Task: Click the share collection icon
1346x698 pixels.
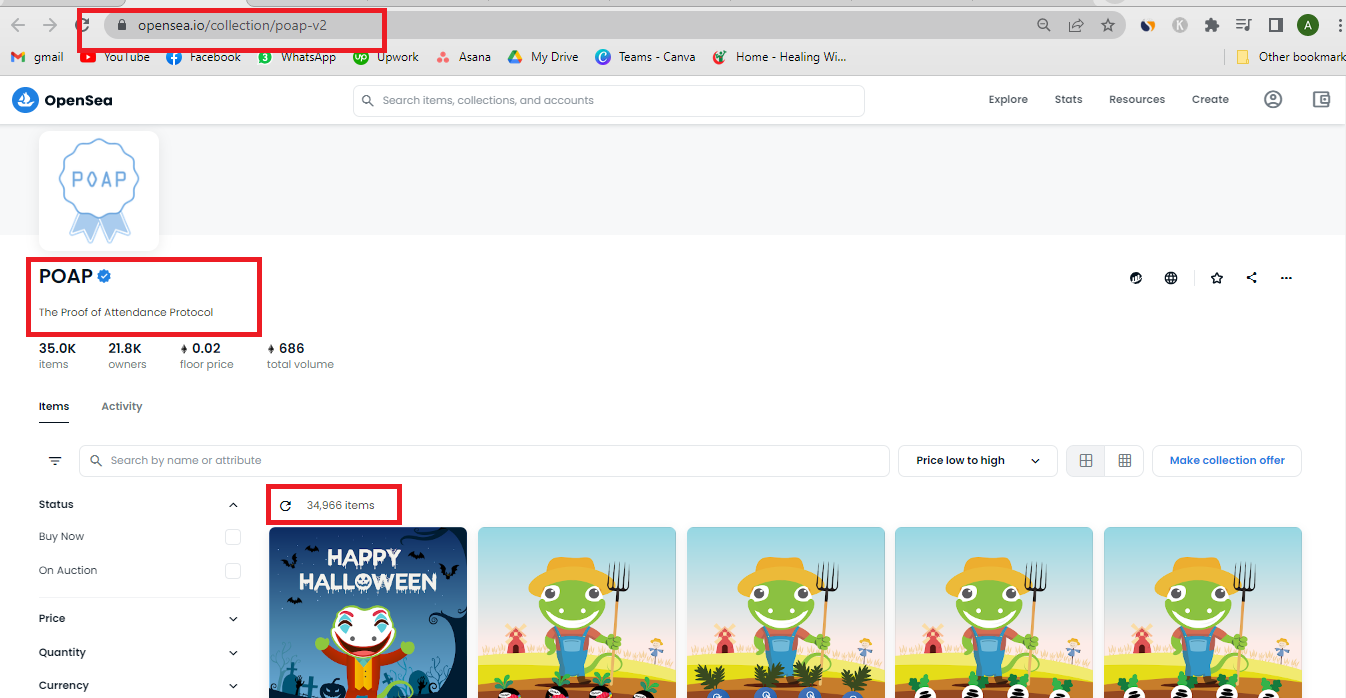Action: point(1252,278)
